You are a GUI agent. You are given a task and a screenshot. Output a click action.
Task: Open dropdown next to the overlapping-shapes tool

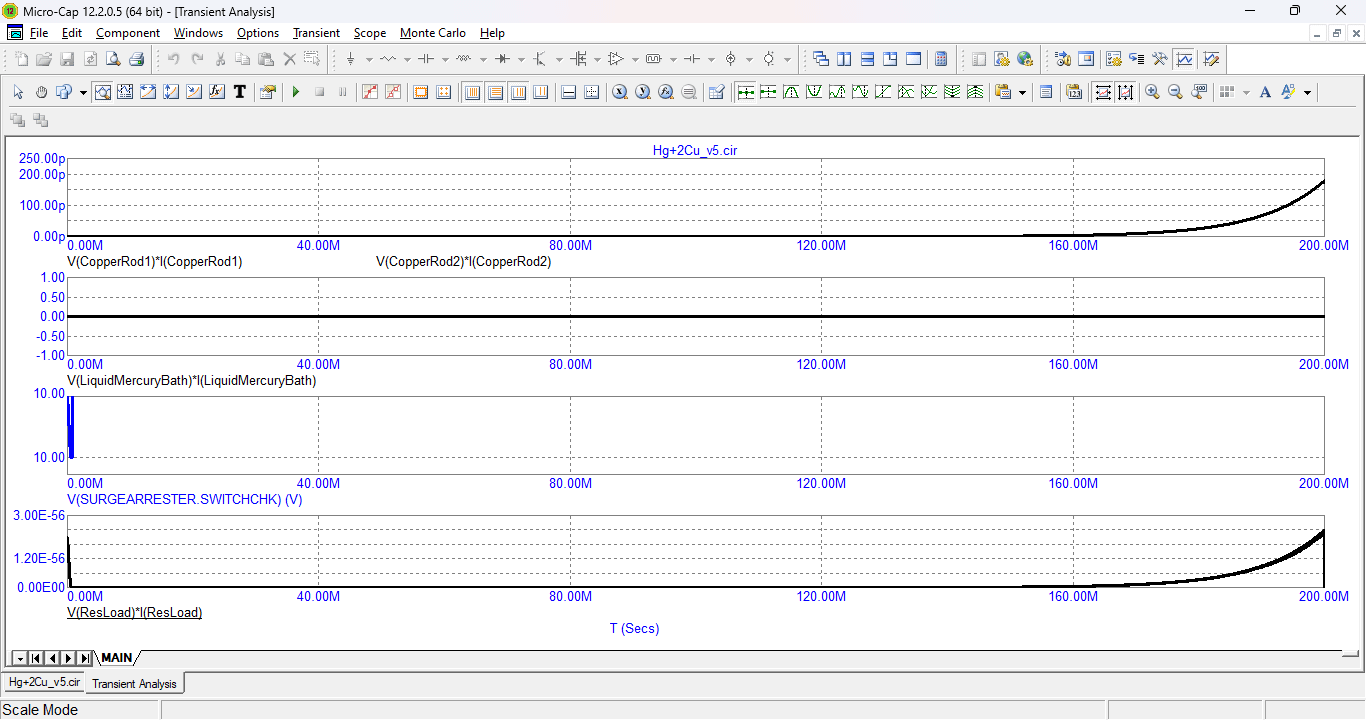pyautogui.click(x=83, y=92)
